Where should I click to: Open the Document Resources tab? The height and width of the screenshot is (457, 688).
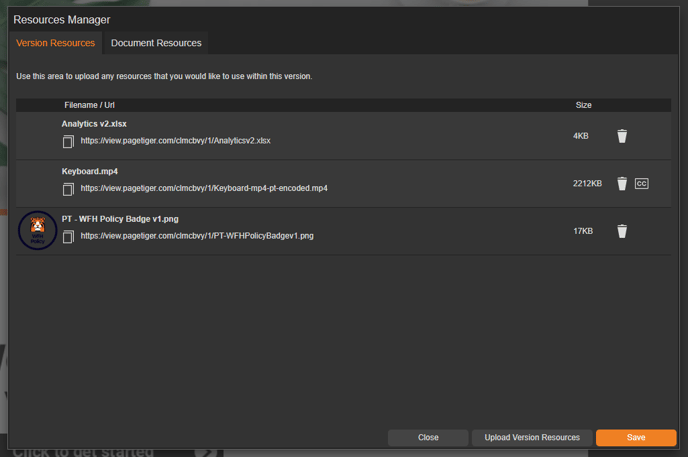coord(156,43)
